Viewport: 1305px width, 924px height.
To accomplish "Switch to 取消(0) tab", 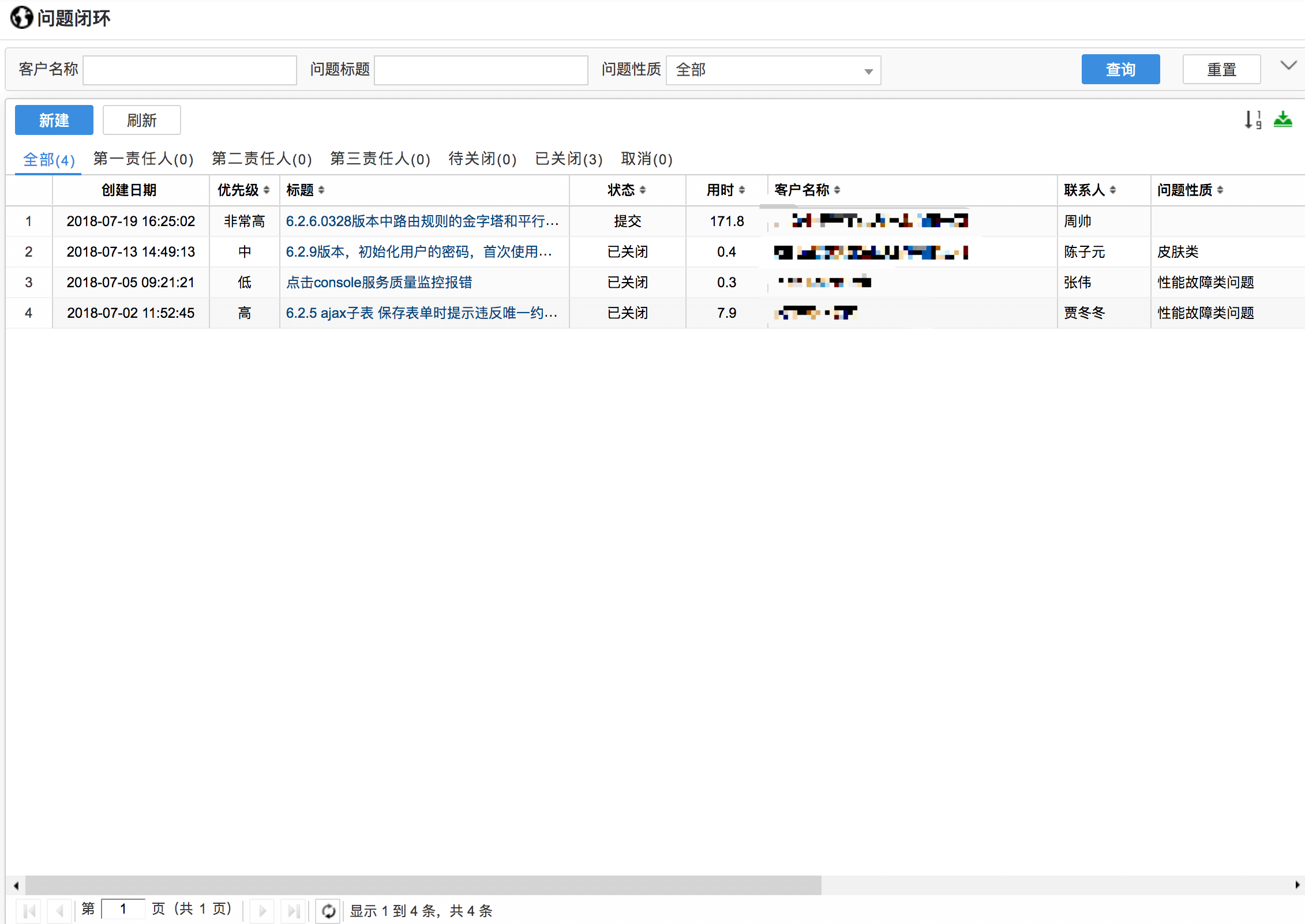I will [x=647, y=159].
